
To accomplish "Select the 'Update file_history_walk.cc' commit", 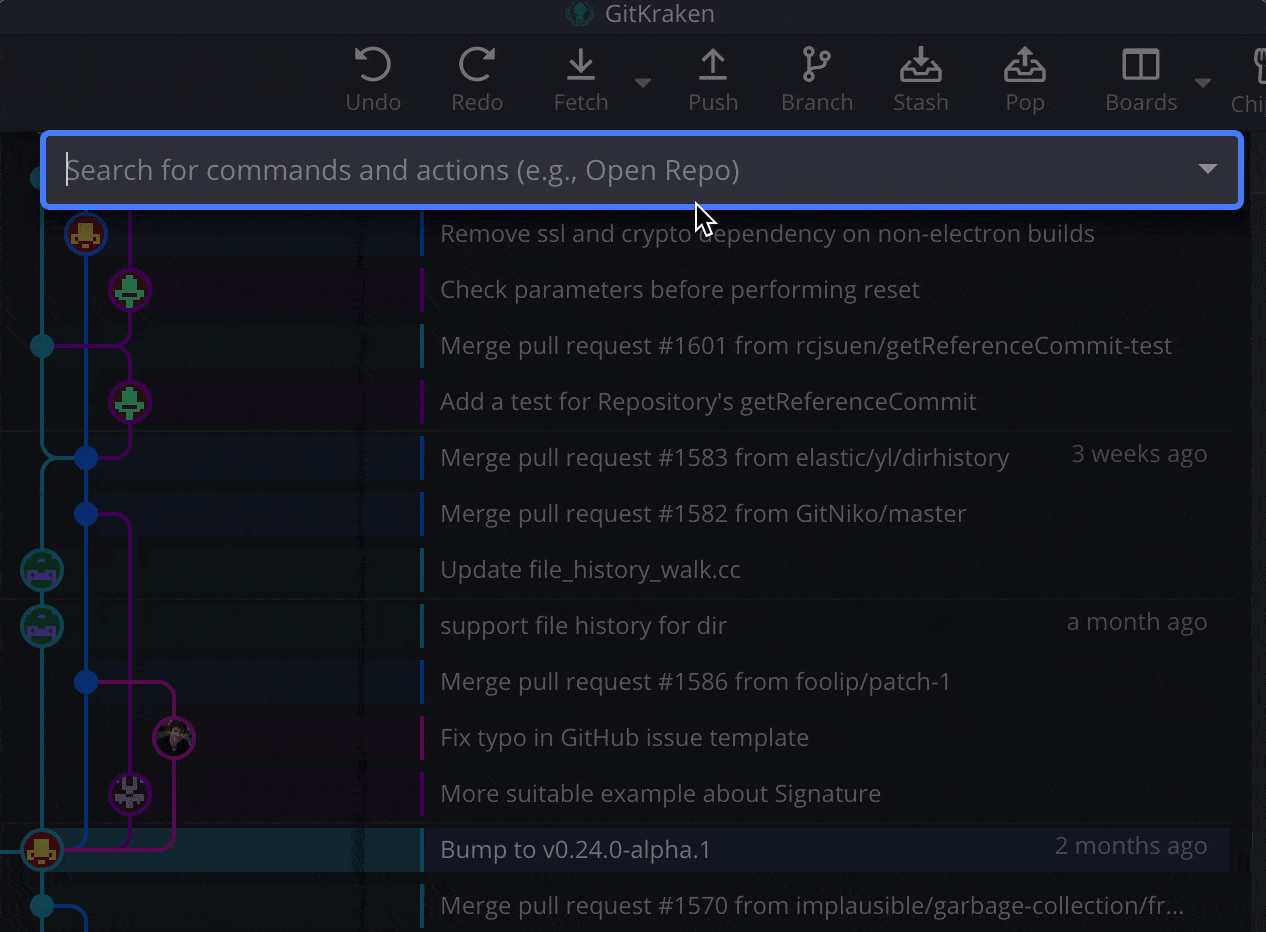I will (x=590, y=570).
